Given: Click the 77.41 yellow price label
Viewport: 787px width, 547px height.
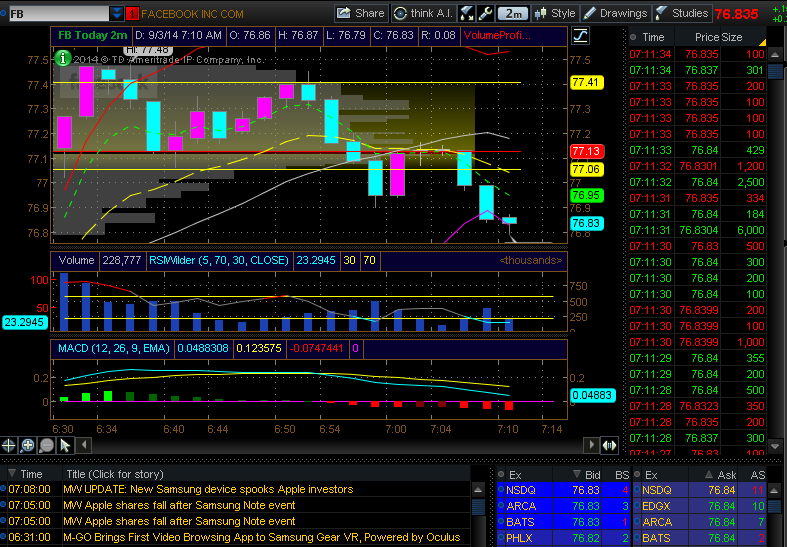Looking at the screenshot, I should click(x=586, y=82).
